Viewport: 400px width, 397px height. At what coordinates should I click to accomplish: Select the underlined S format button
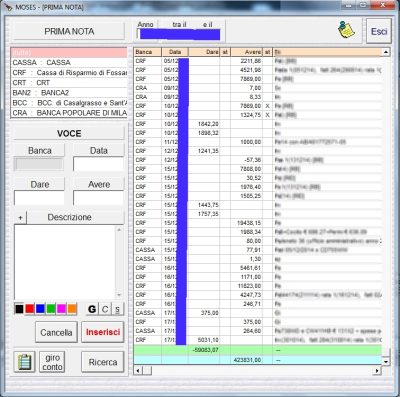(117, 309)
